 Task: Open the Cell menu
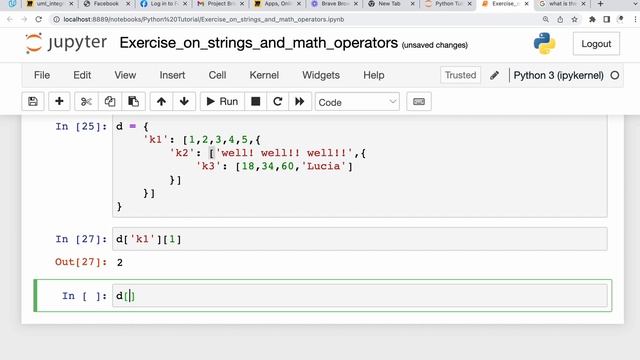(x=217, y=75)
